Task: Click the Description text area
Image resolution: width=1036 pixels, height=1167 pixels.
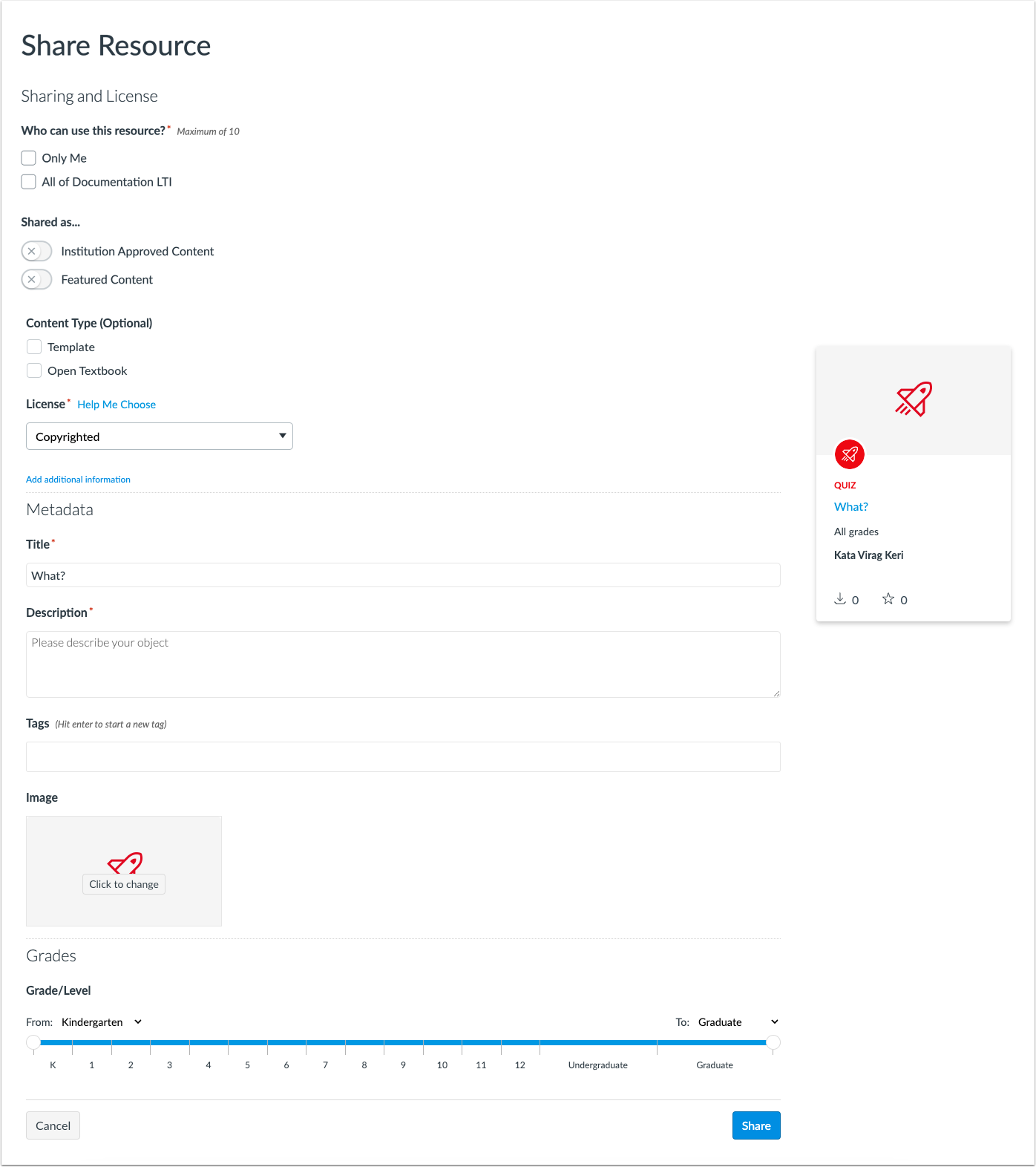Action: [403, 664]
